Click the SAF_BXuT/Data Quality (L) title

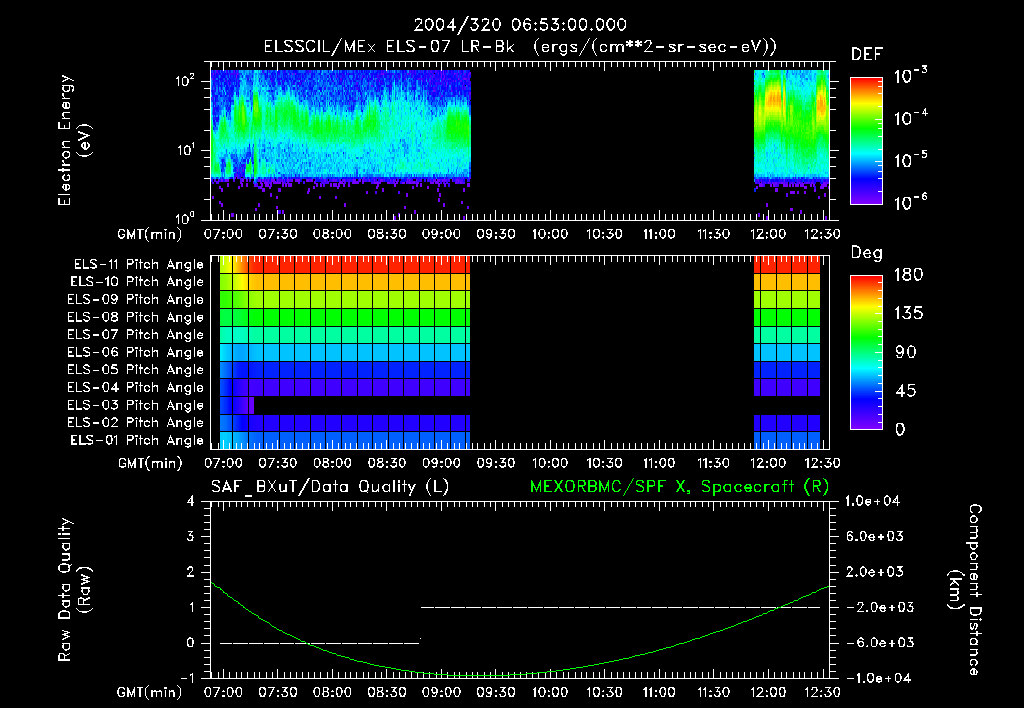330,487
